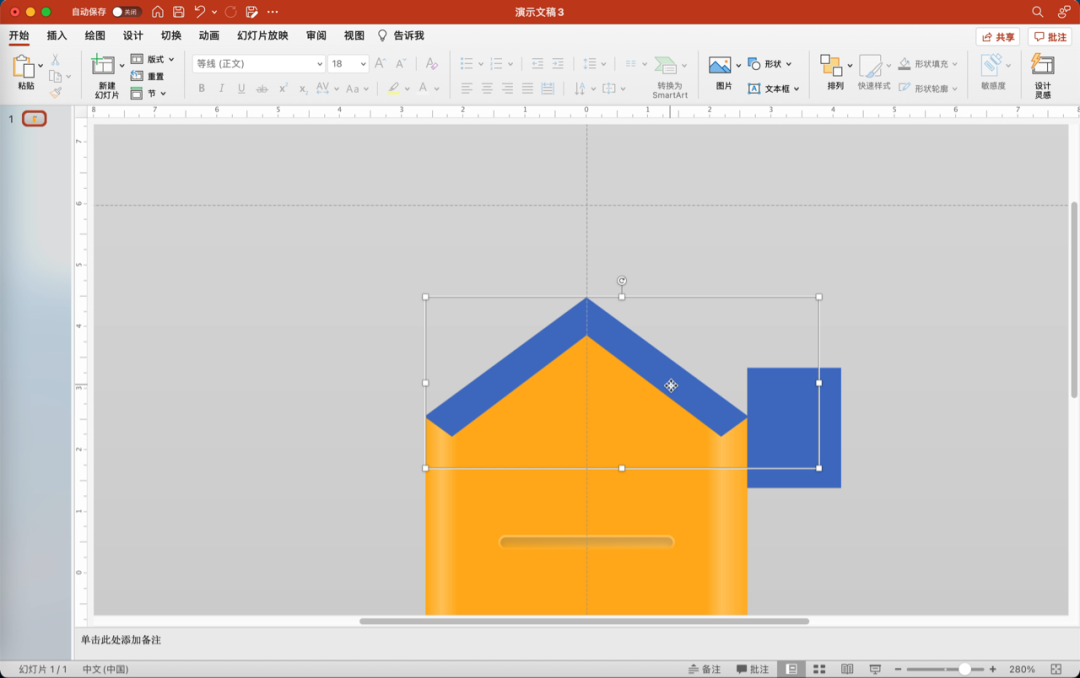Switch to slide sorter view icon
1080x678 pixels.
tap(819, 669)
